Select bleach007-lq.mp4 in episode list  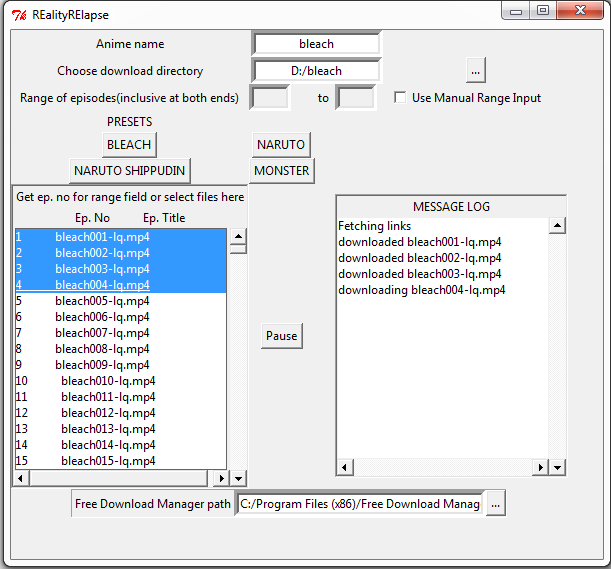pos(121,333)
